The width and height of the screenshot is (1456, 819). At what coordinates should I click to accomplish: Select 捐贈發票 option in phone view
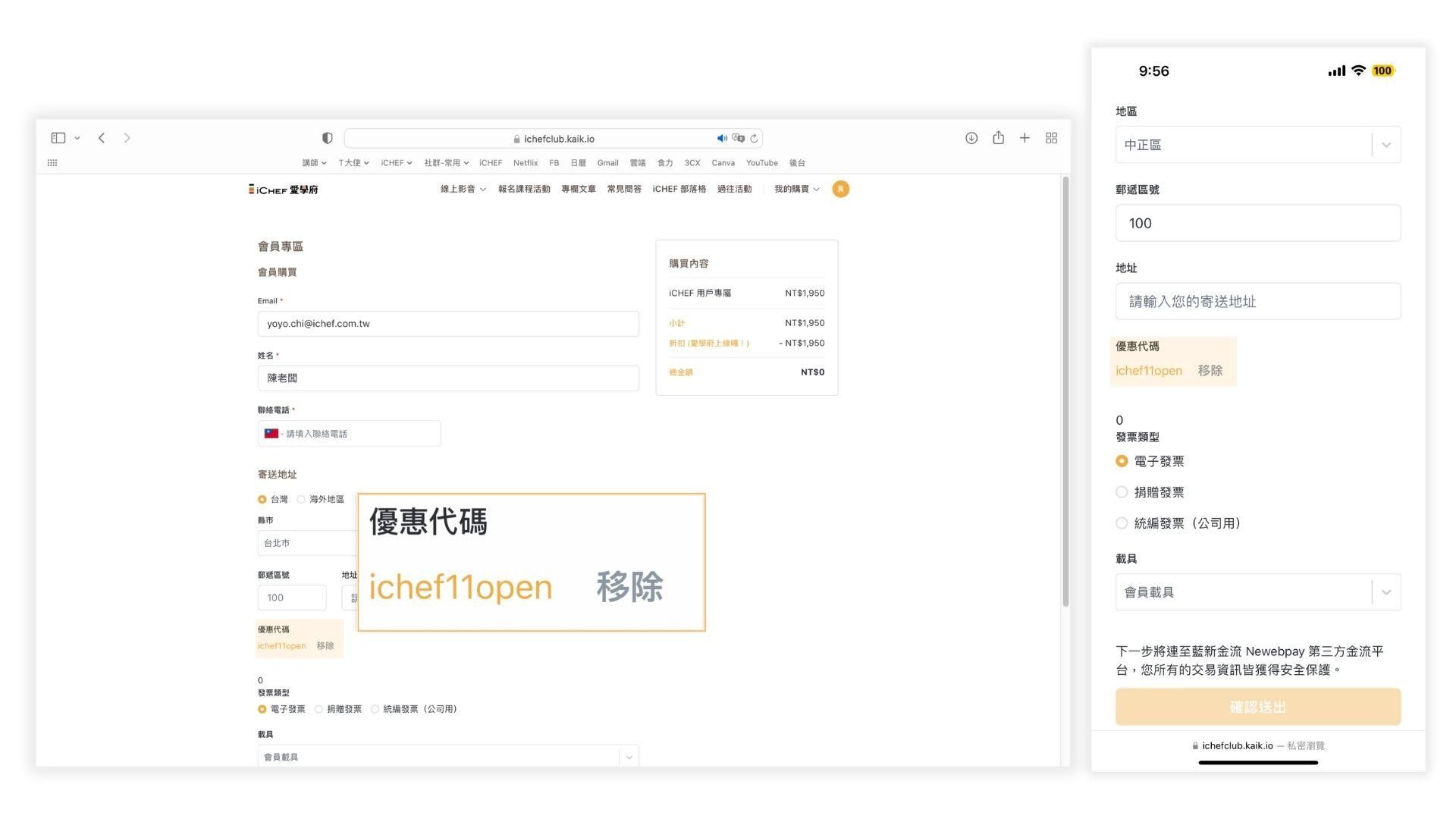(x=1122, y=492)
